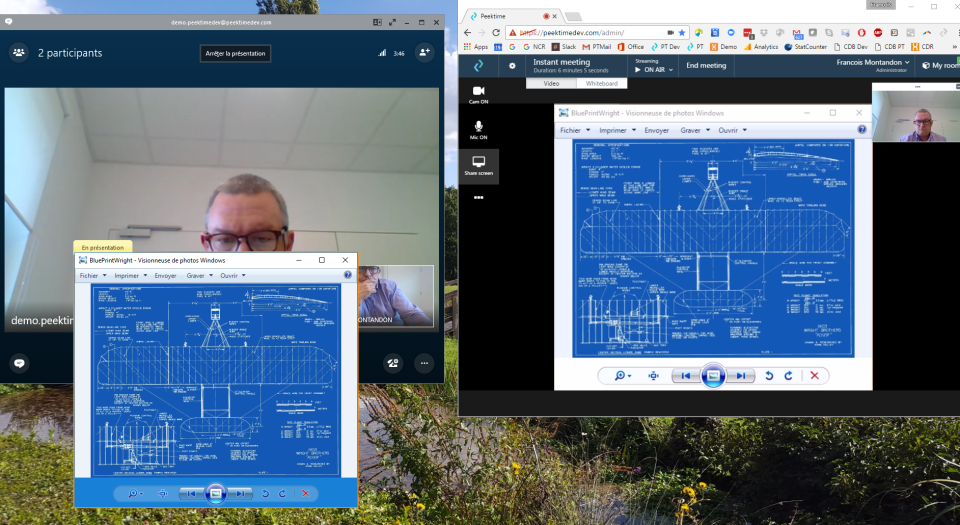This screenshot has width=960, height=525.
Task: Open CDB Dev bookmark
Action: [x=850, y=47]
